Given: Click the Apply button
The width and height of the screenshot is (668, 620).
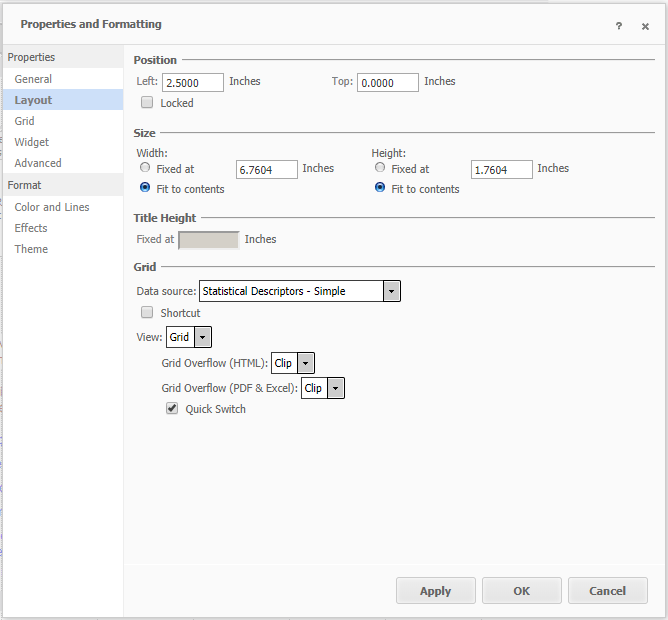Looking at the screenshot, I should pyautogui.click(x=435, y=591).
